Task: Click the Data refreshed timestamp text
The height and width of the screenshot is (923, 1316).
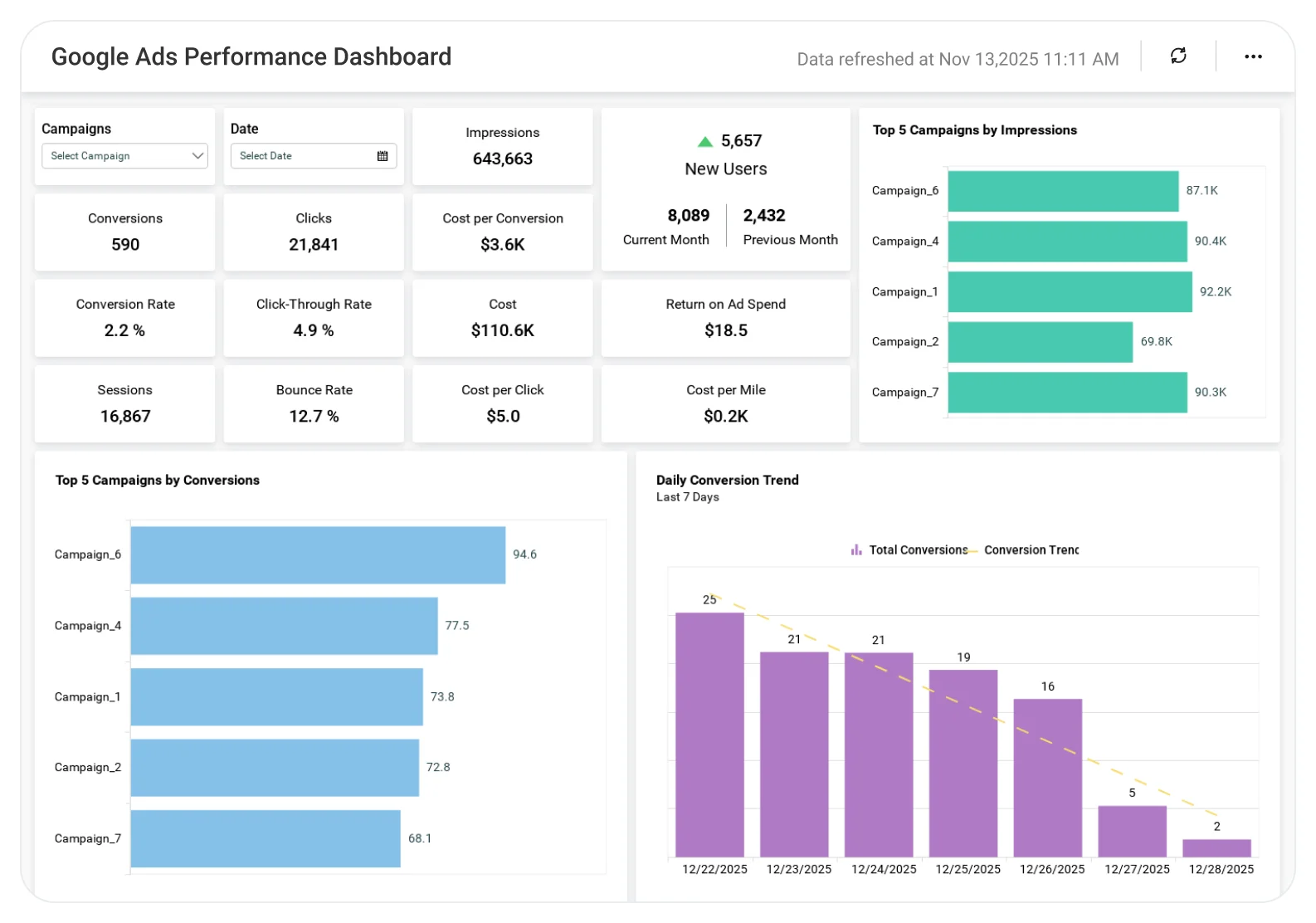Action: 958,59
